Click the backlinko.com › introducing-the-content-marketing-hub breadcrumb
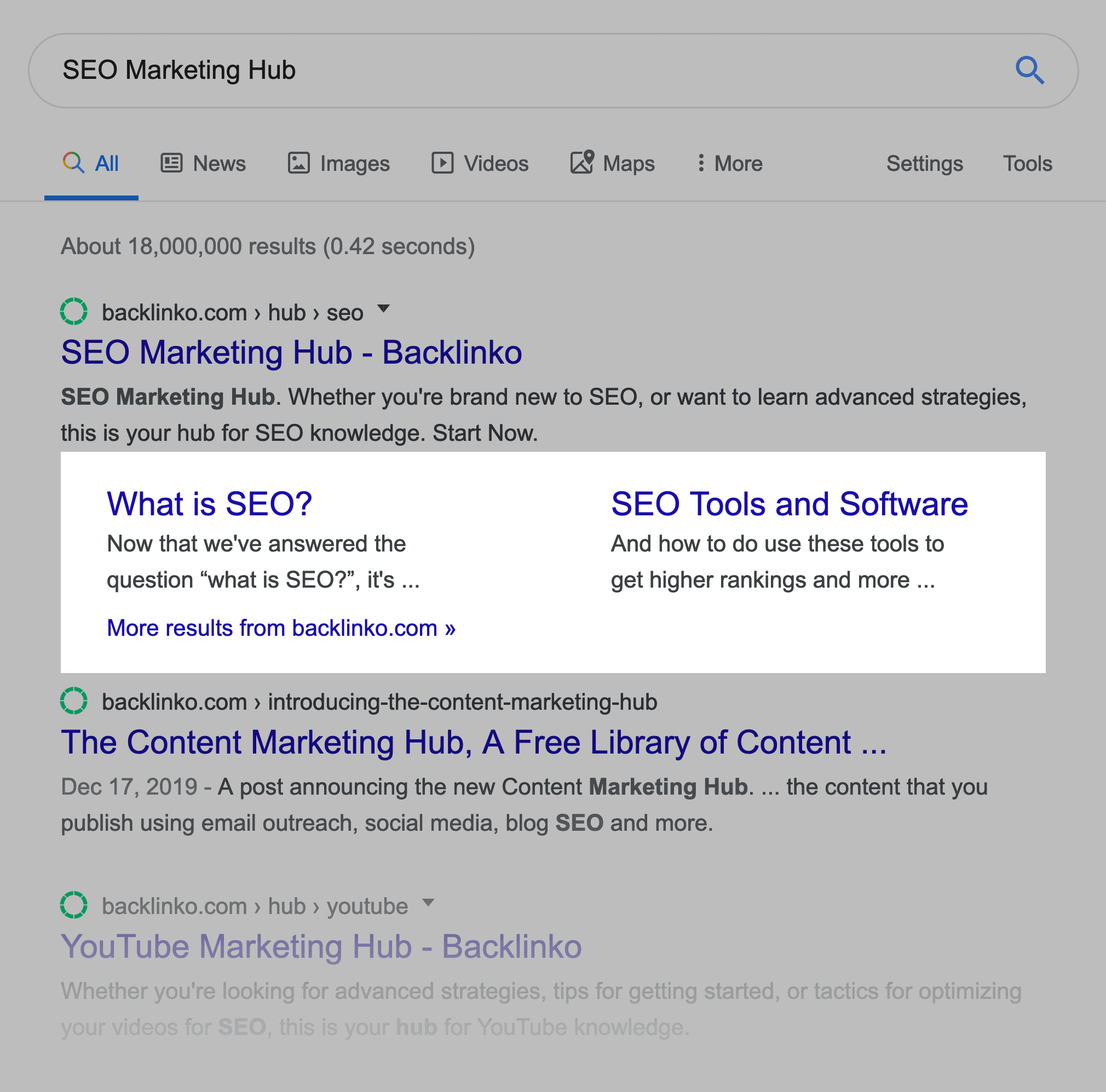Screen dimensions: 1106x1092 (379, 702)
